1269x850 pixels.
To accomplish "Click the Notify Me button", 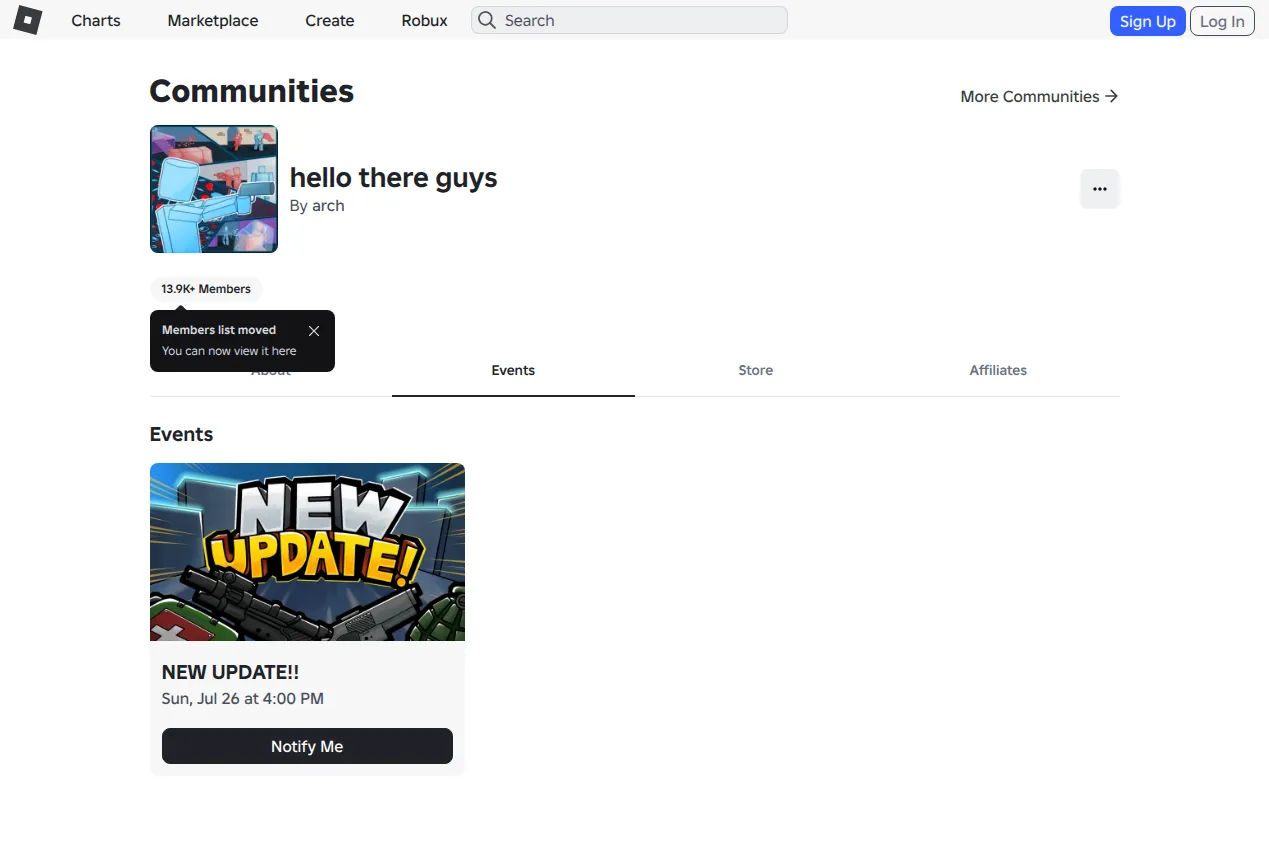I will (307, 746).
